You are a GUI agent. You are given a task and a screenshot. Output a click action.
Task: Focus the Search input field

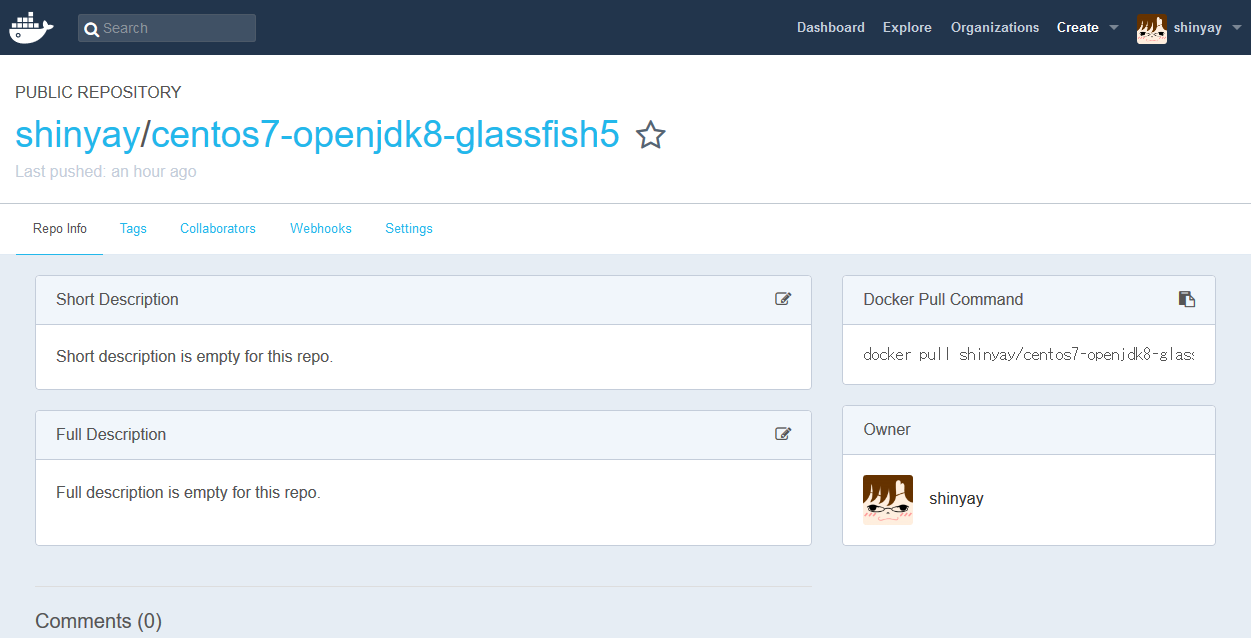click(167, 28)
